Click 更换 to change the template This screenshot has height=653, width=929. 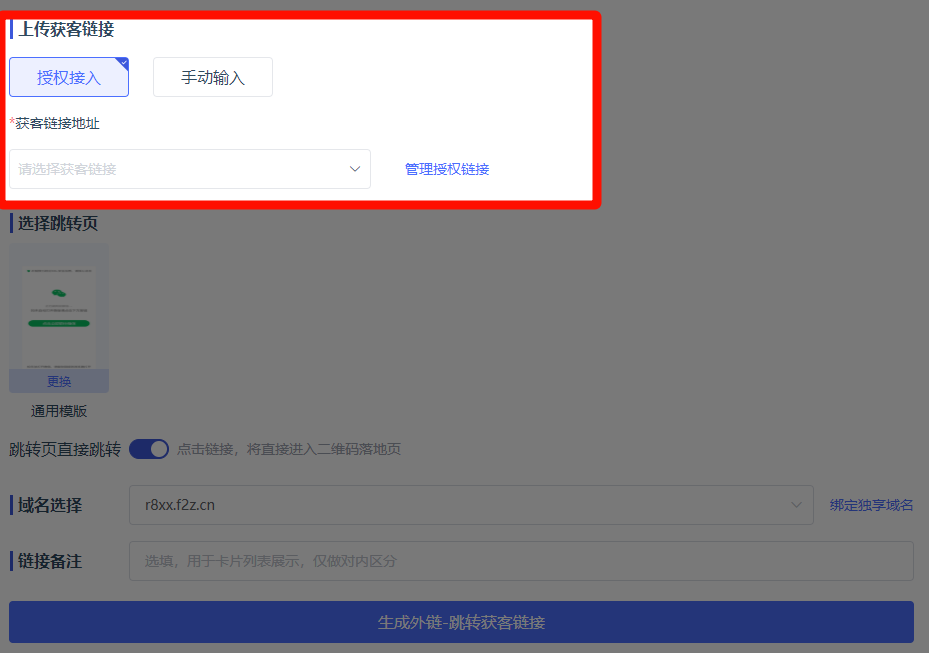pos(59,381)
